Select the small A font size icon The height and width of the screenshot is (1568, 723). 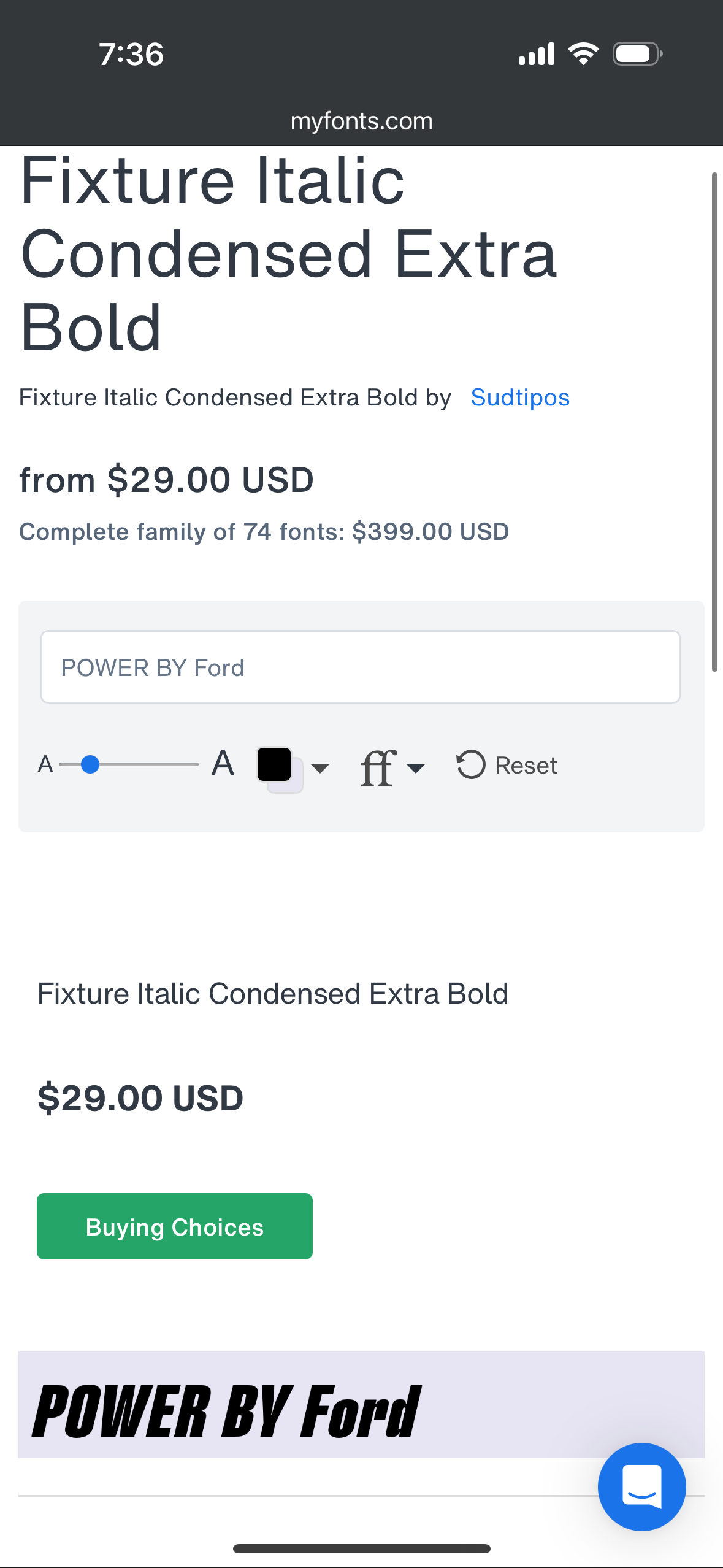[45, 765]
